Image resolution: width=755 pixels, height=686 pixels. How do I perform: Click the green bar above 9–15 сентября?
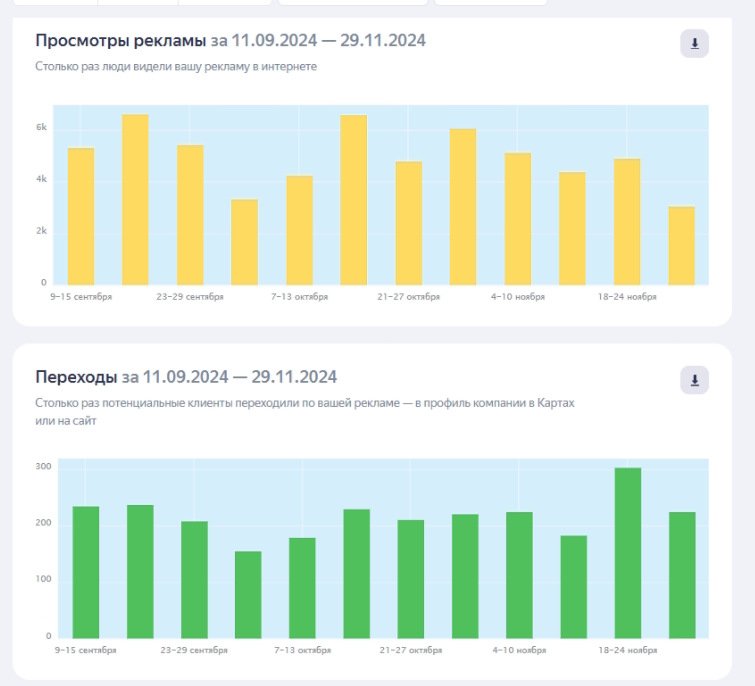click(x=86, y=572)
